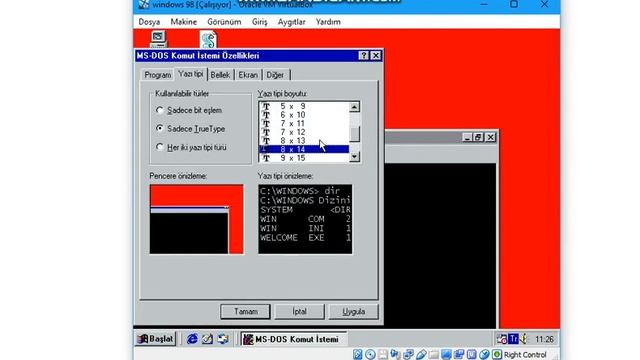Select the Sadece TrueType radio button
Image resolution: width=640 pixels, height=360 pixels.
[x=160, y=129]
